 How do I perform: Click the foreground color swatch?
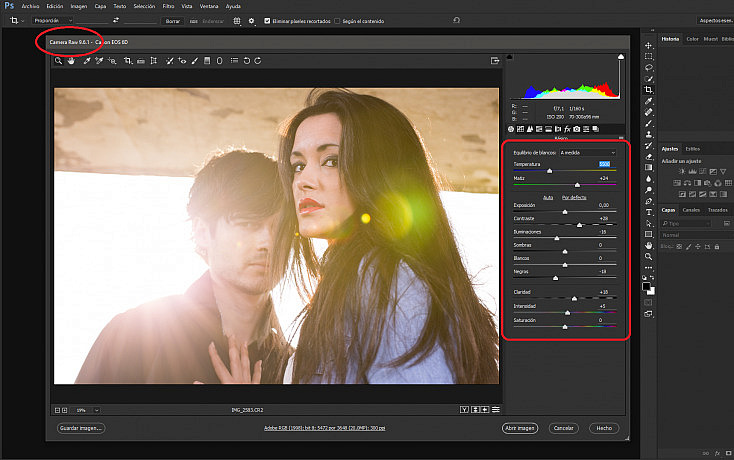point(646,286)
